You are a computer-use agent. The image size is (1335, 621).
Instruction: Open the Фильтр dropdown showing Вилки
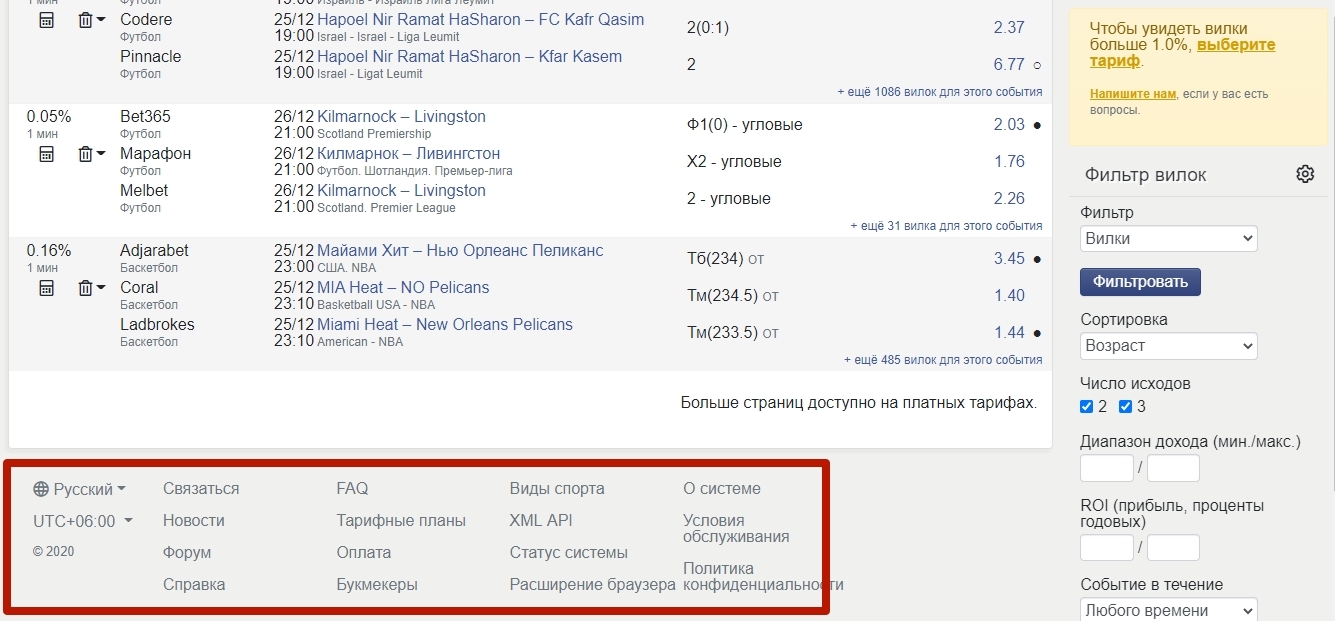click(1169, 239)
